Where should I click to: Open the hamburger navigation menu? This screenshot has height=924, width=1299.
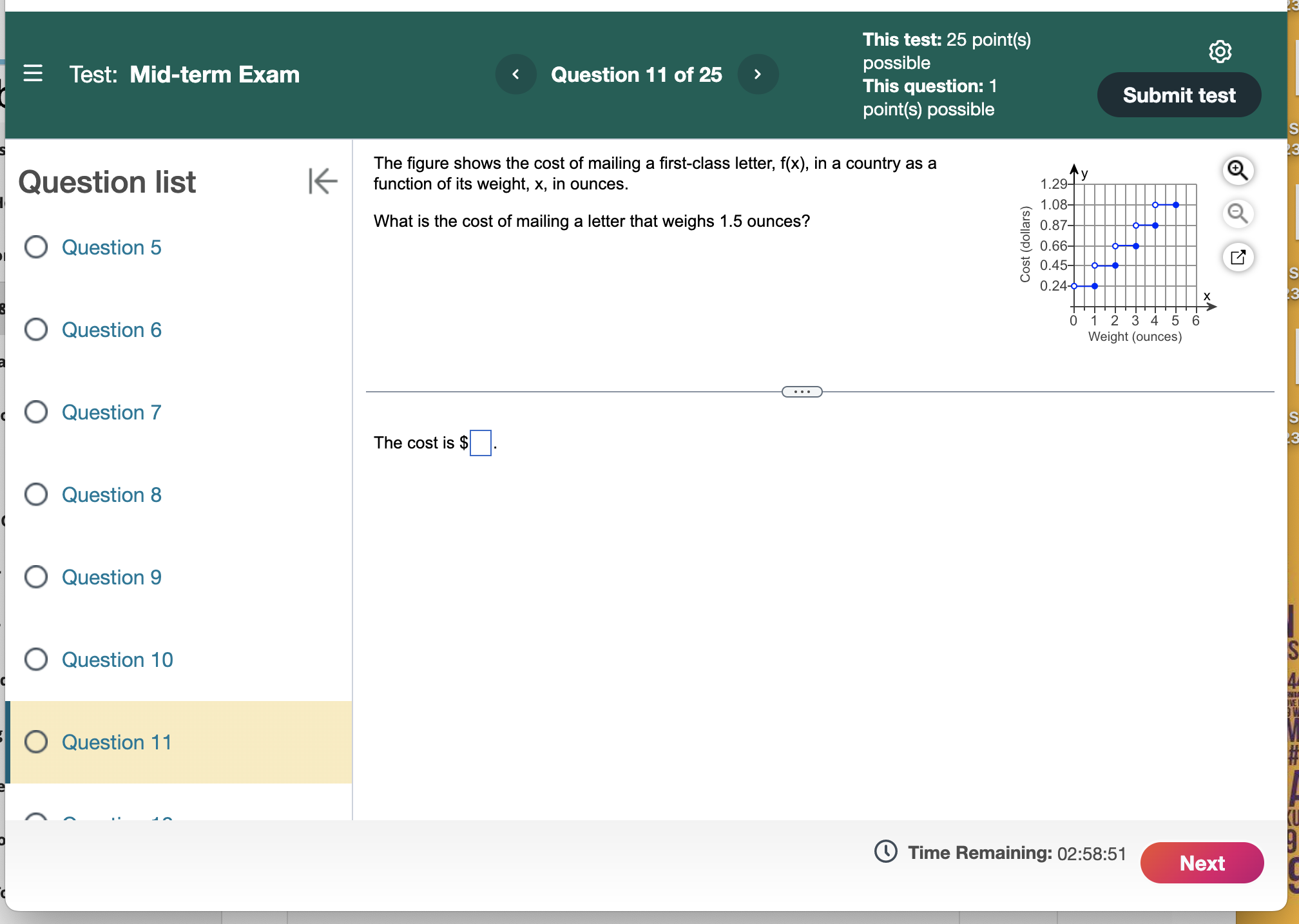[33, 74]
